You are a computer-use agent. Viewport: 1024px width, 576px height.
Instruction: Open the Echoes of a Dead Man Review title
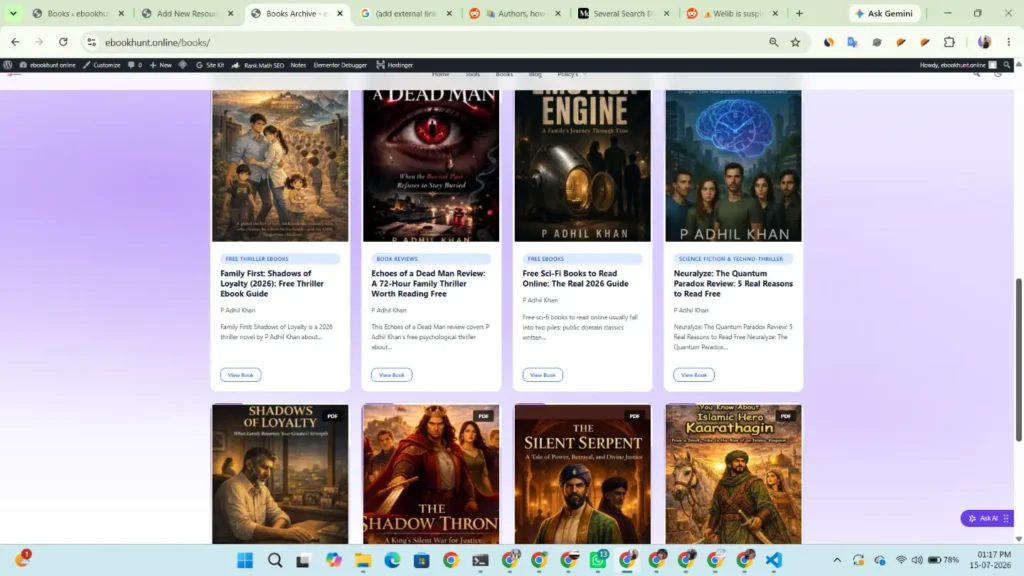click(x=428, y=283)
